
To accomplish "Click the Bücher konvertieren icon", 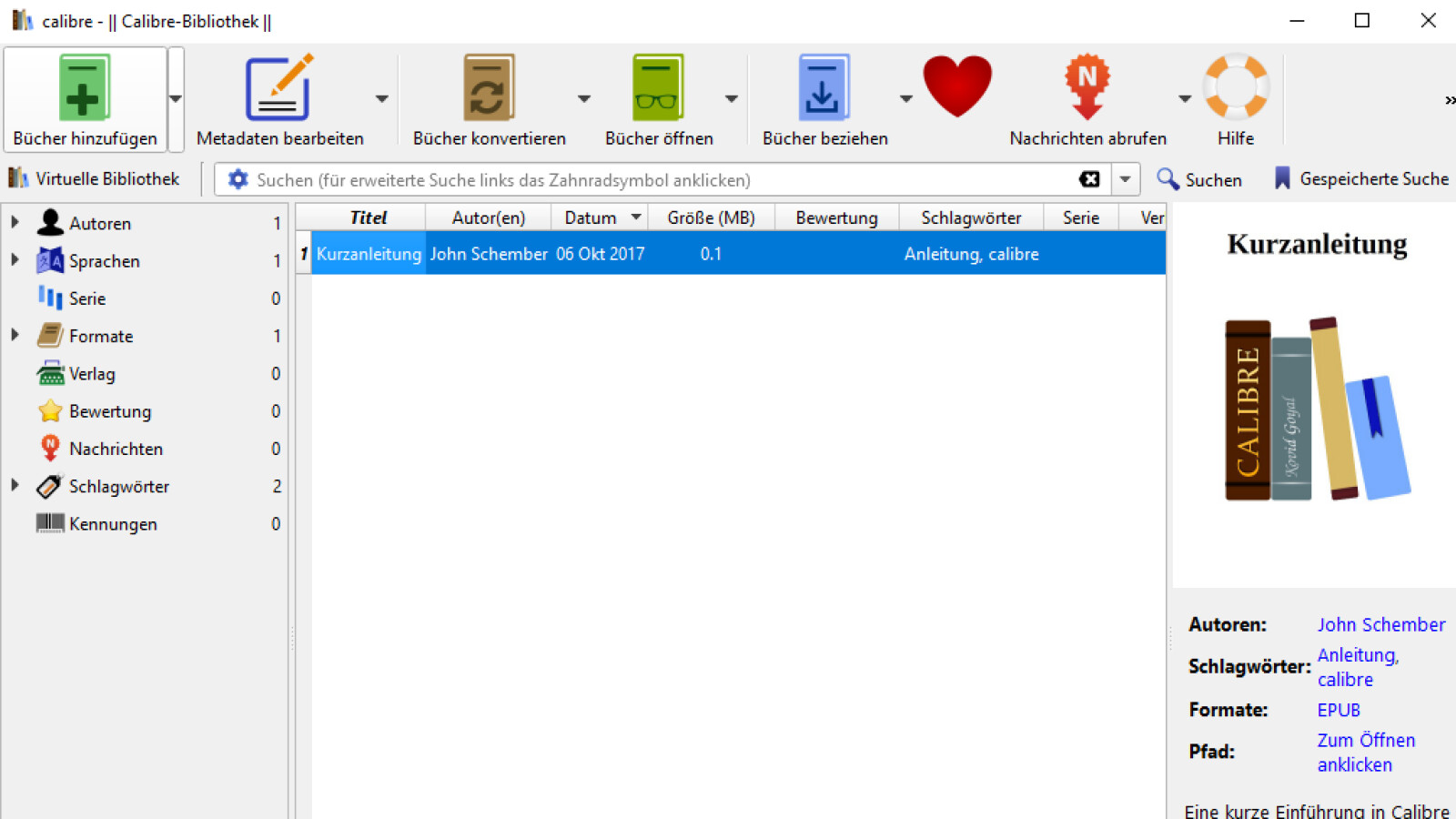I will point(489,87).
